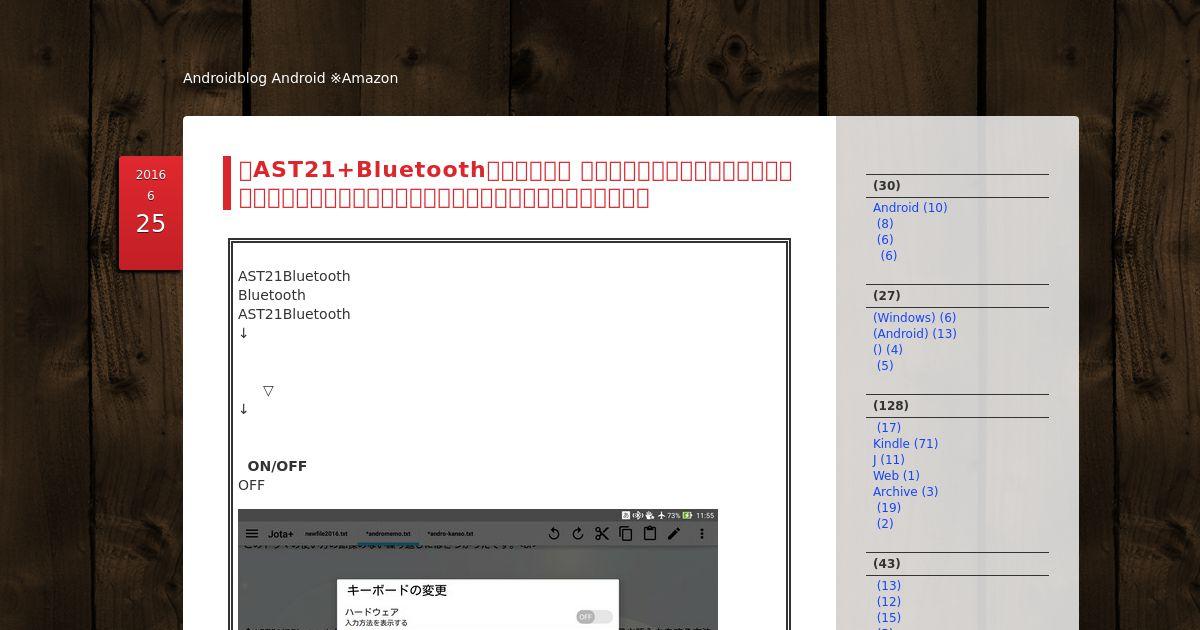The image size is (1200, 630).
Task: Open the Web (1) category link
Action: [x=896, y=476]
